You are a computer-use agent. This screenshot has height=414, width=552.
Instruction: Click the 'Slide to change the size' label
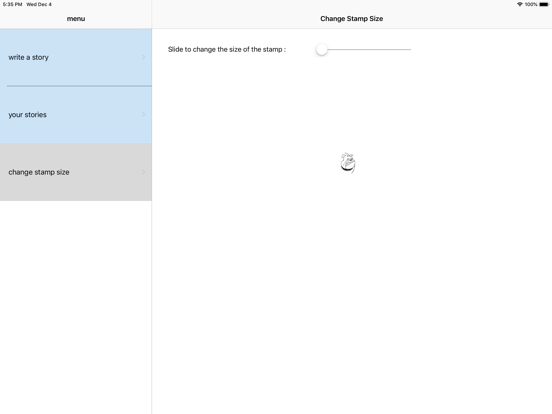point(227,49)
